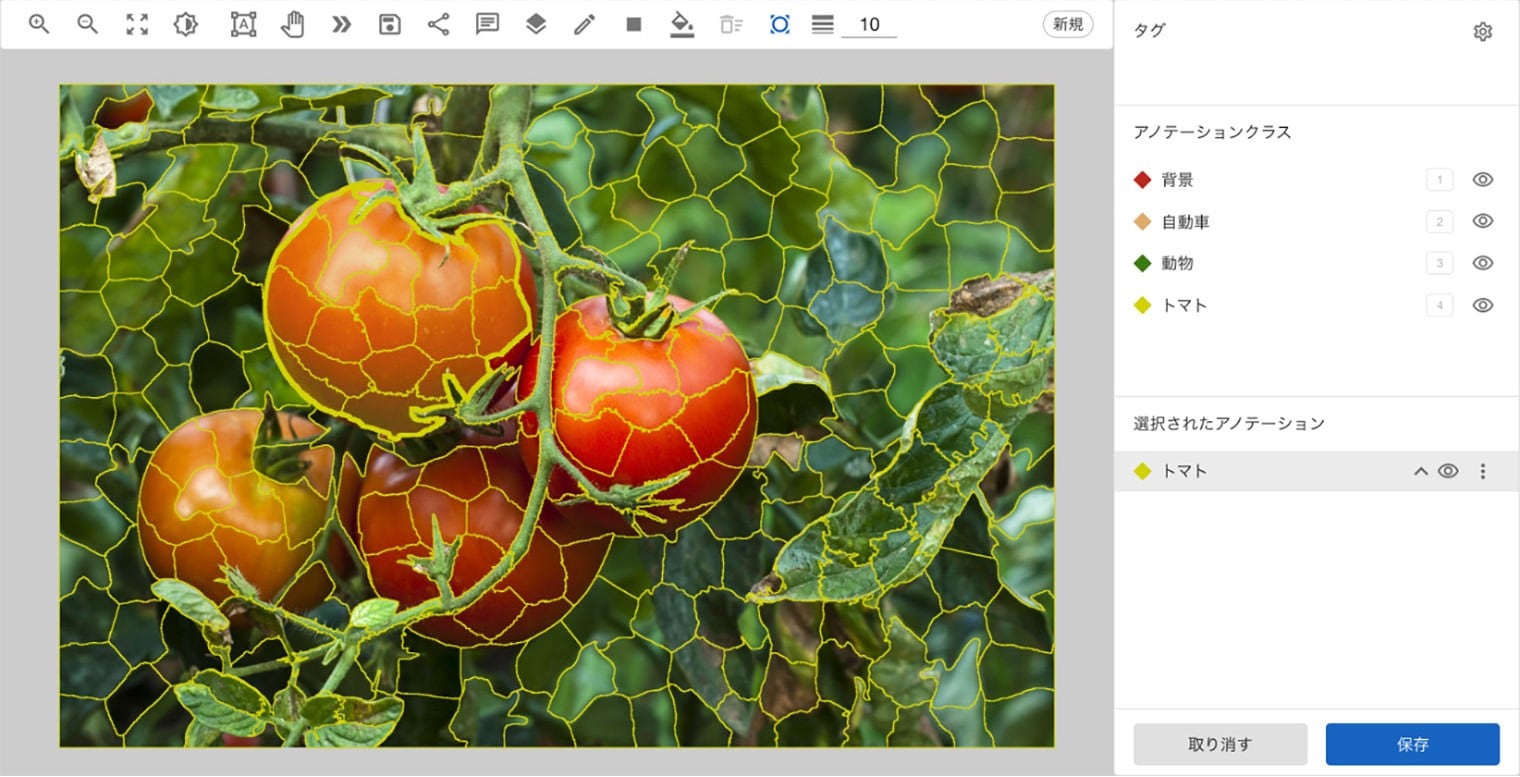Click the greyed delete list icon

click(x=731, y=24)
